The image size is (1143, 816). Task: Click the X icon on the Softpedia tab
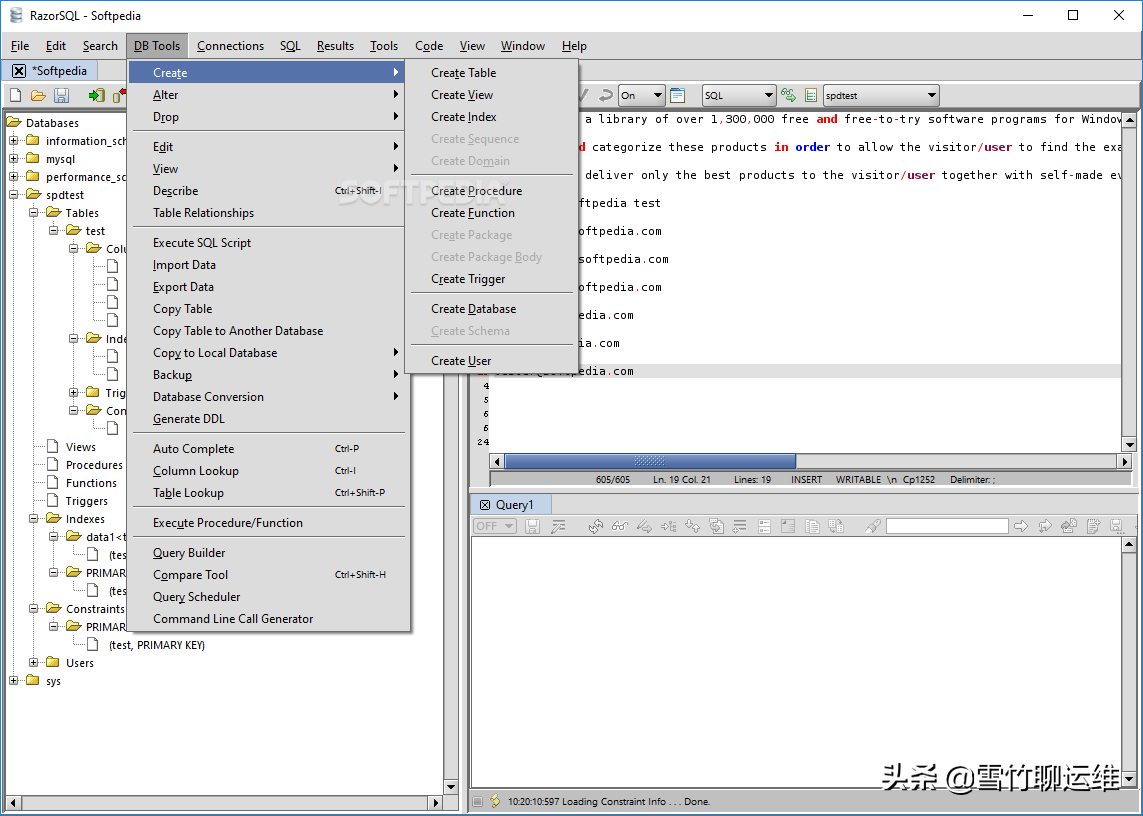[19, 71]
